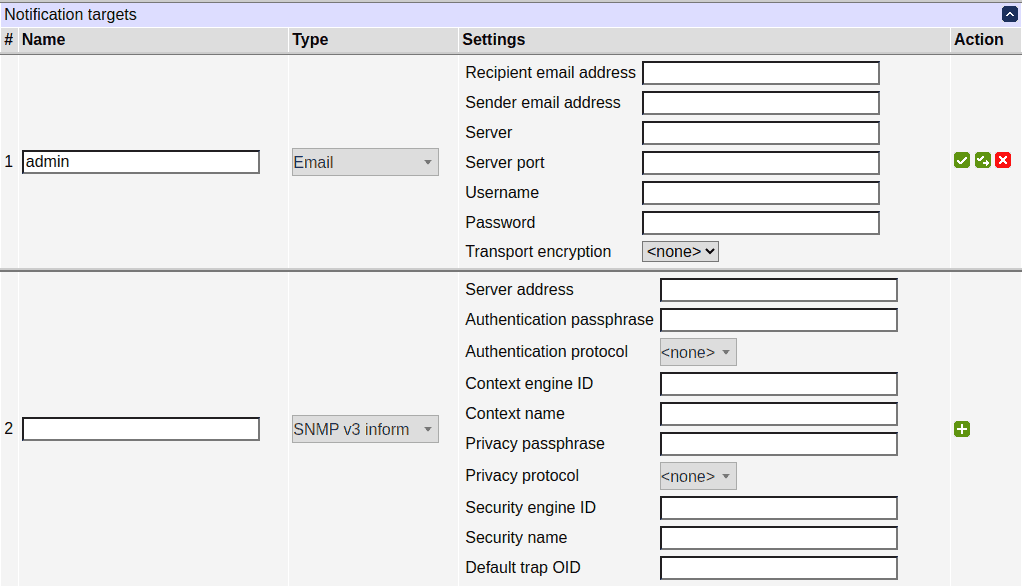Apply changes to admin notification target
This screenshot has width=1022, height=587.
click(x=962, y=160)
